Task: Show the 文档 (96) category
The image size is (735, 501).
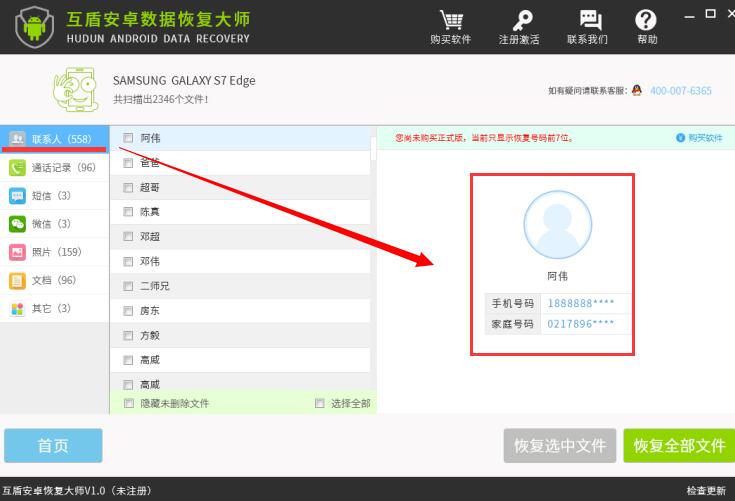Action: click(x=54, y=280)
